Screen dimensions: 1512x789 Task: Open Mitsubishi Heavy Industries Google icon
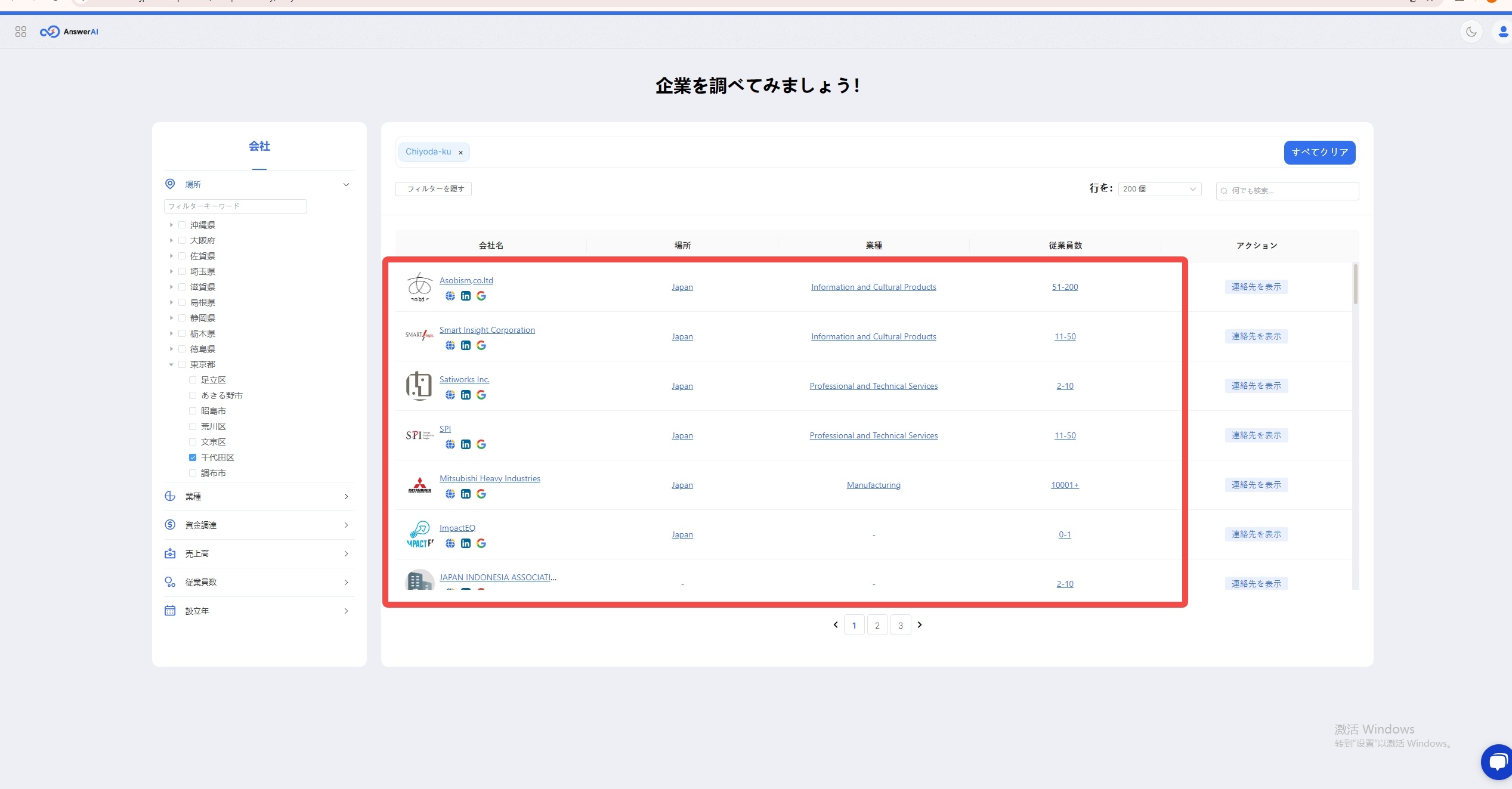click(481, 494)
